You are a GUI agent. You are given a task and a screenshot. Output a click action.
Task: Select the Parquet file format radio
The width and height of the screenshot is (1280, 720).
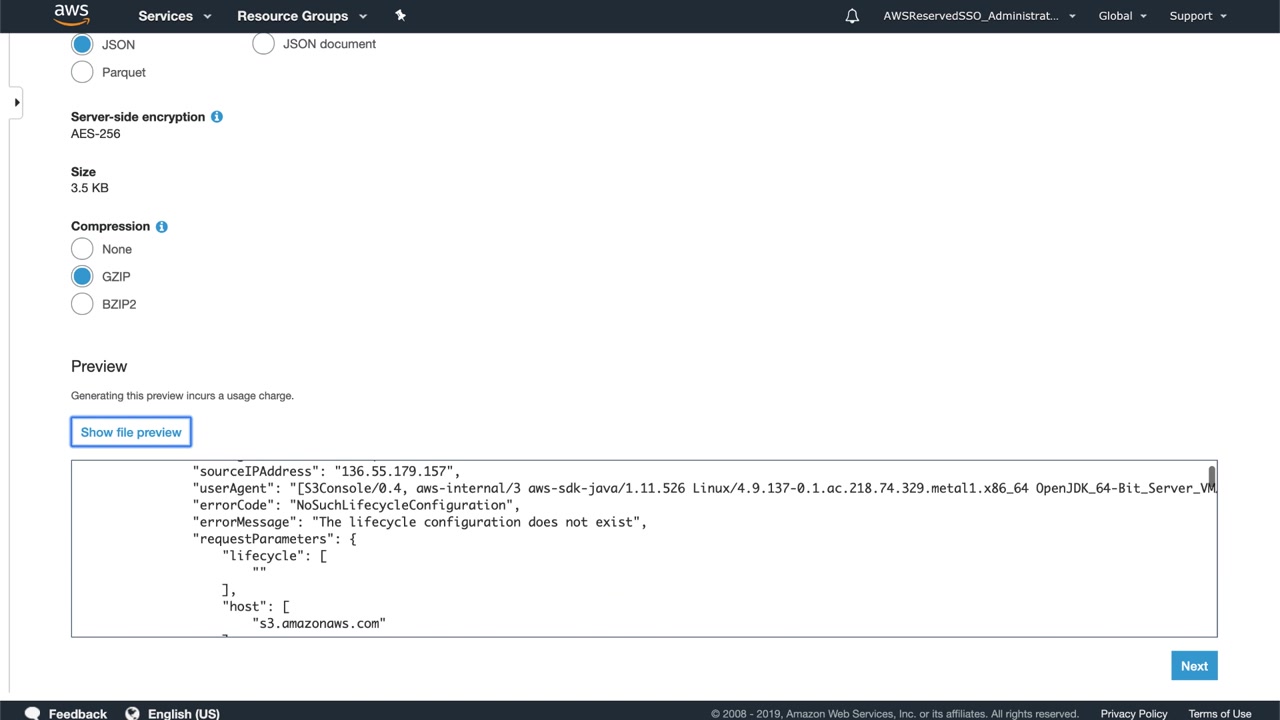coord(82,72)
